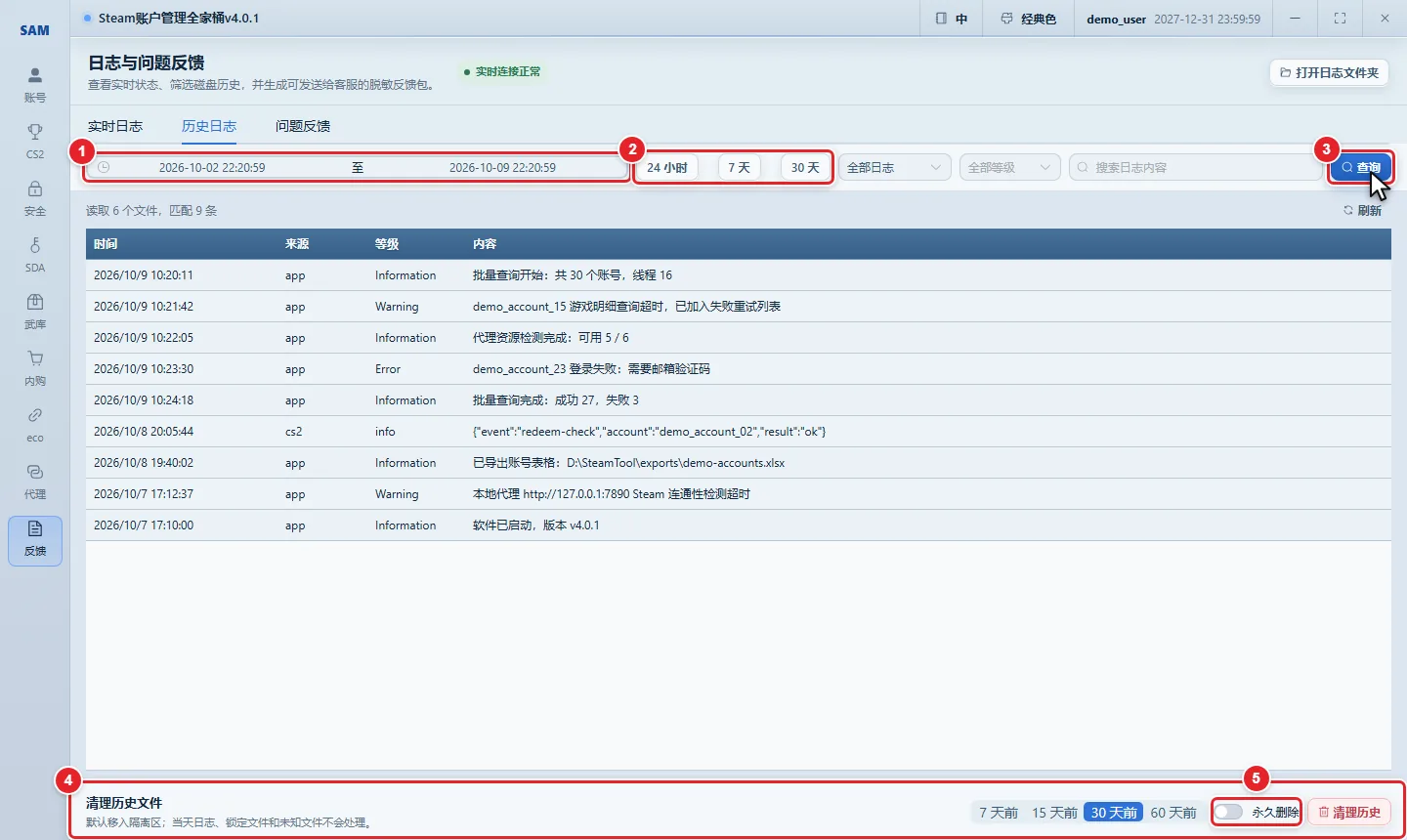Click the 中 language switch

point(952,19)
